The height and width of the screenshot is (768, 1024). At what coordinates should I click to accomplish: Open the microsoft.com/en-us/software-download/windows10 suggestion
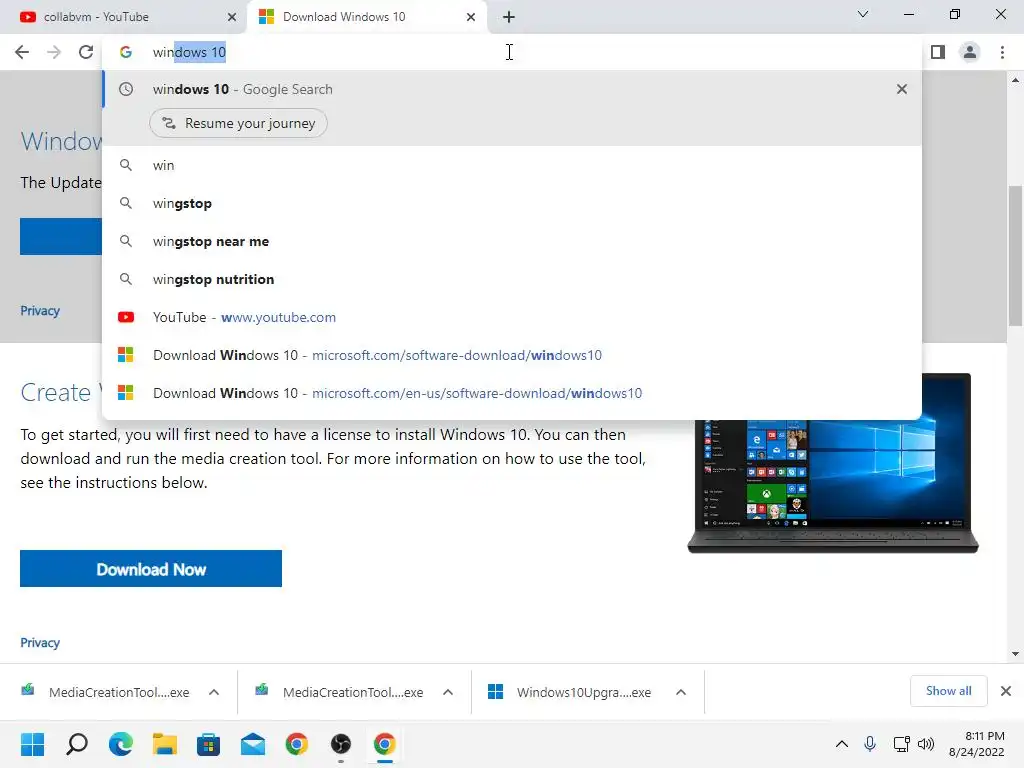point(512,393)
